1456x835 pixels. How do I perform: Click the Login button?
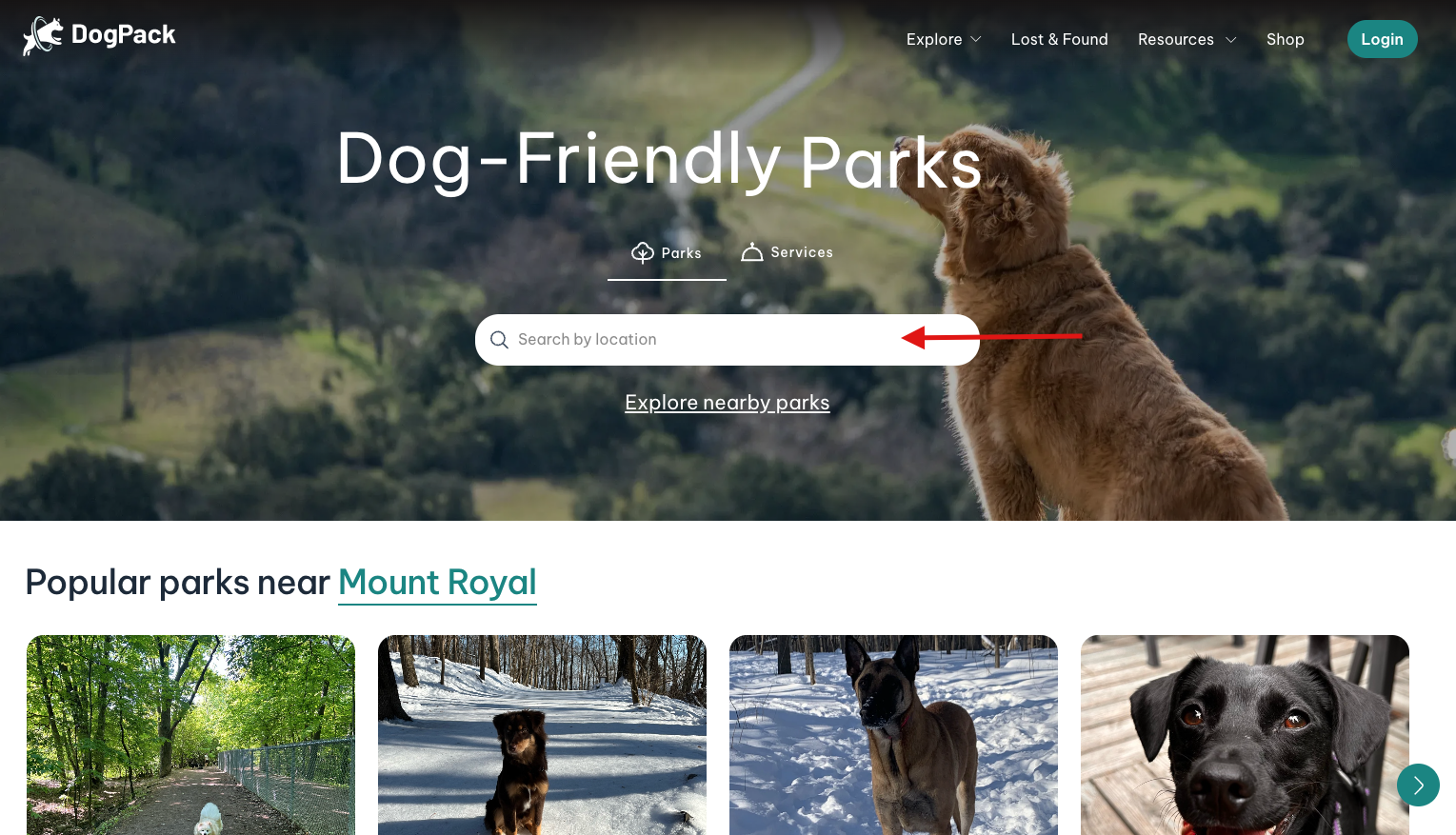[1382, 39]
